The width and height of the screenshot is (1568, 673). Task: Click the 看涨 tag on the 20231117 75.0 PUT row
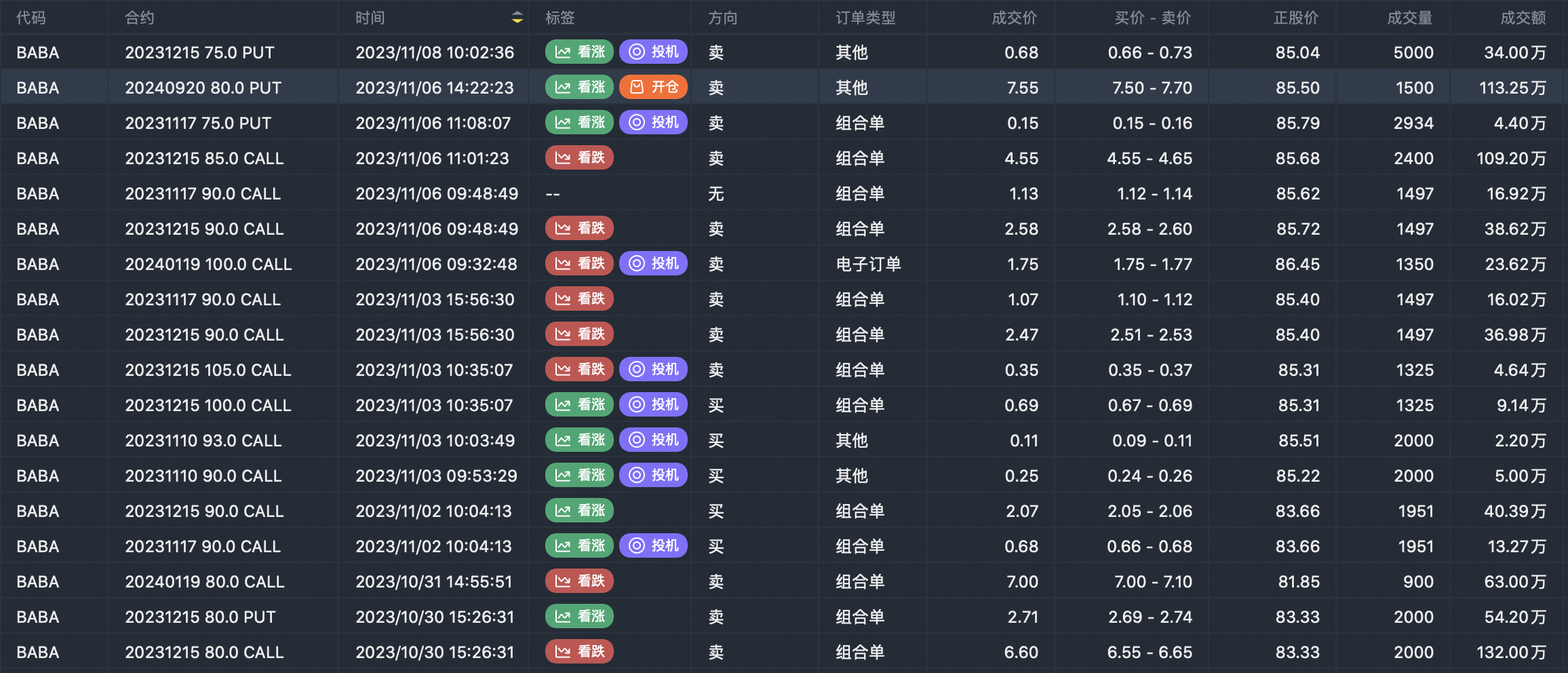[579, 122]
